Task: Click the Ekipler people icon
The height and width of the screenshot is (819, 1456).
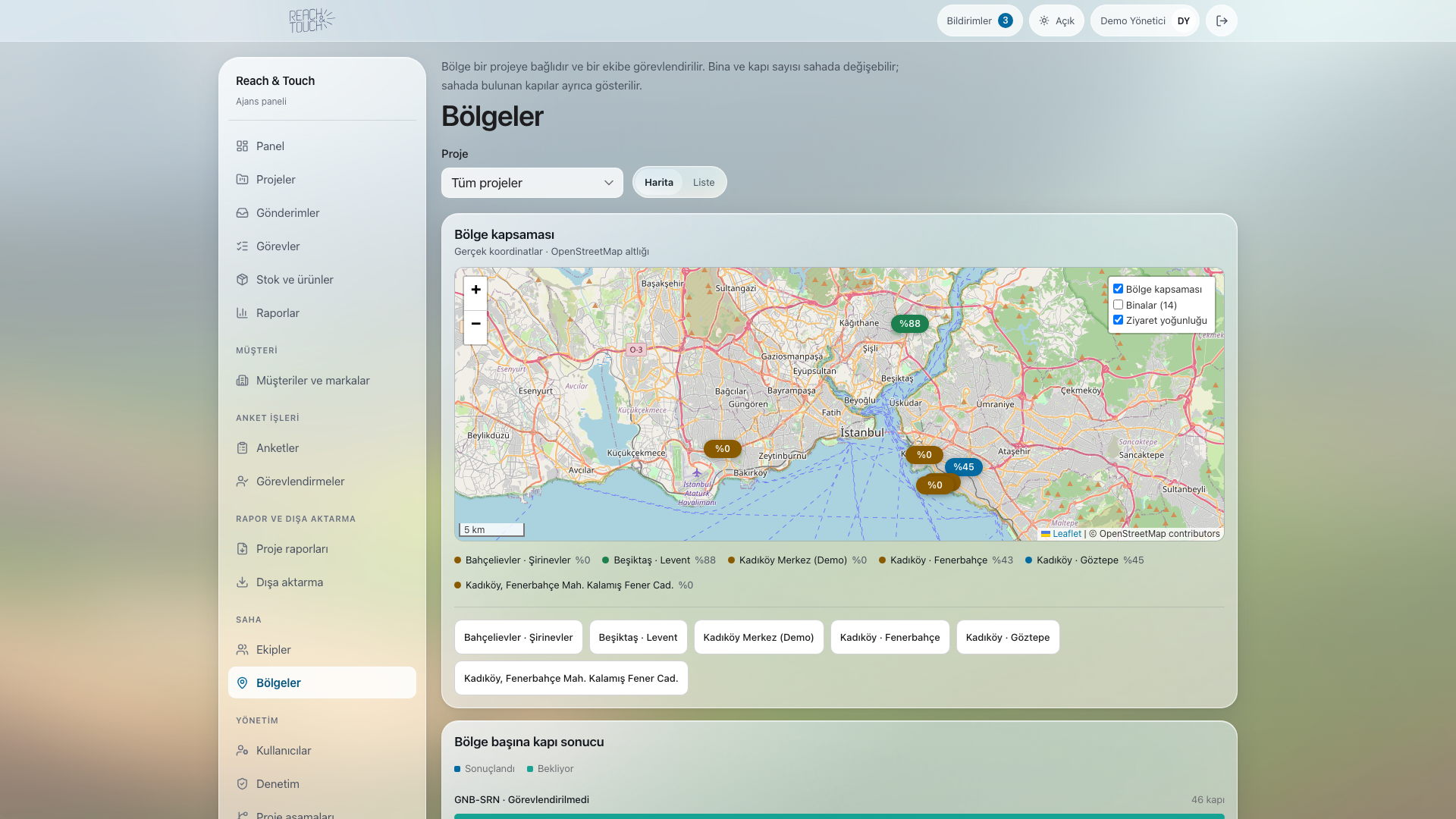Action: coord(242,650)
